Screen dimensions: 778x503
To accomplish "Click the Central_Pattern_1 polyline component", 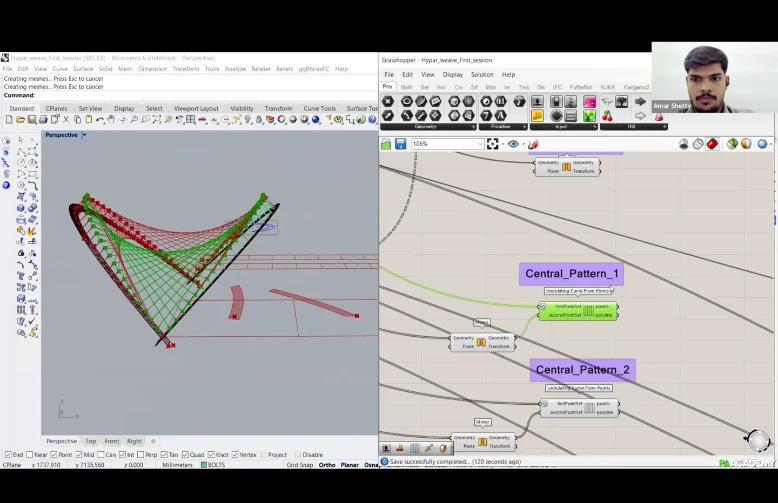I will pos(580,311).
